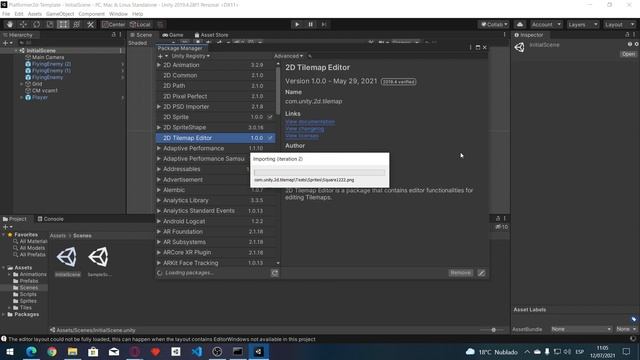The image size is (640, 360).
Task: Click View documentation link
Action: pos(310,122)
